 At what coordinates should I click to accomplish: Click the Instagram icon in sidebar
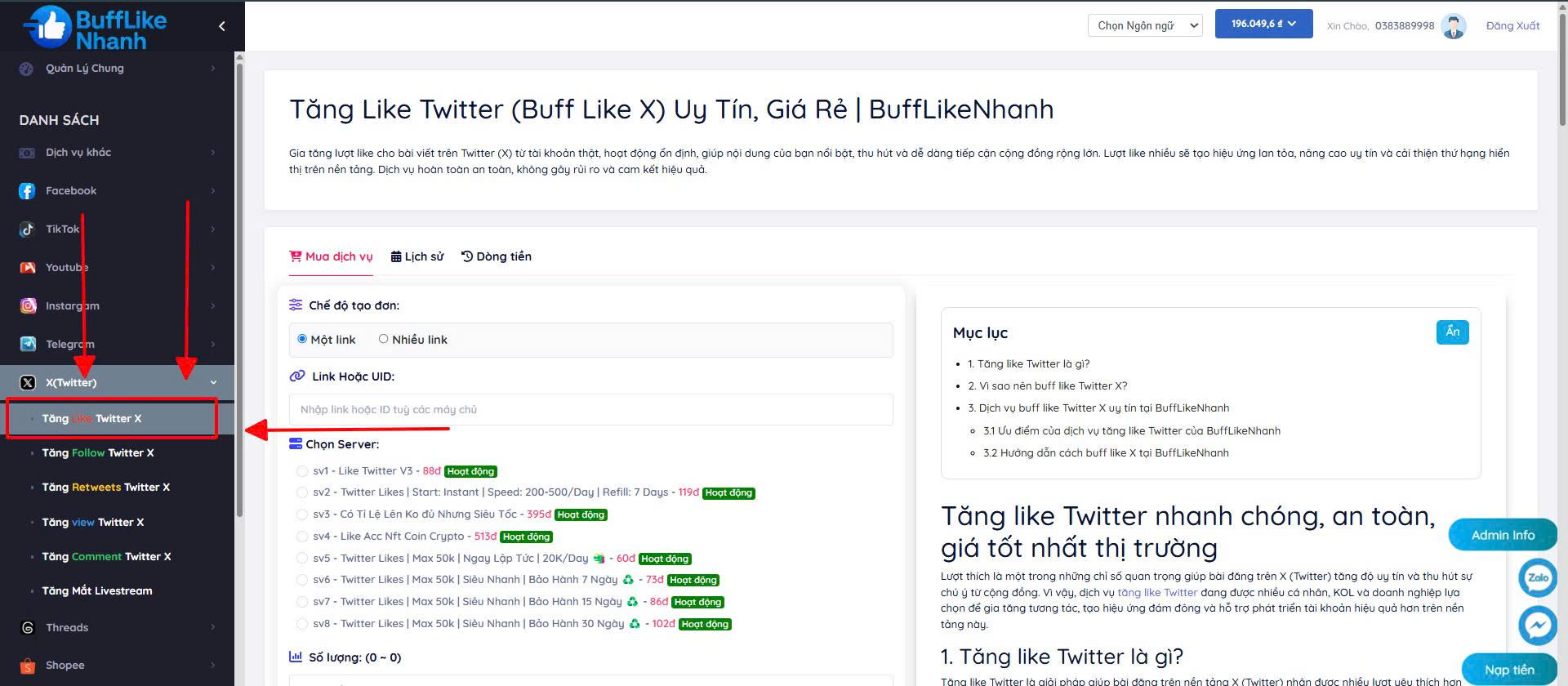[x=28, y=306]
